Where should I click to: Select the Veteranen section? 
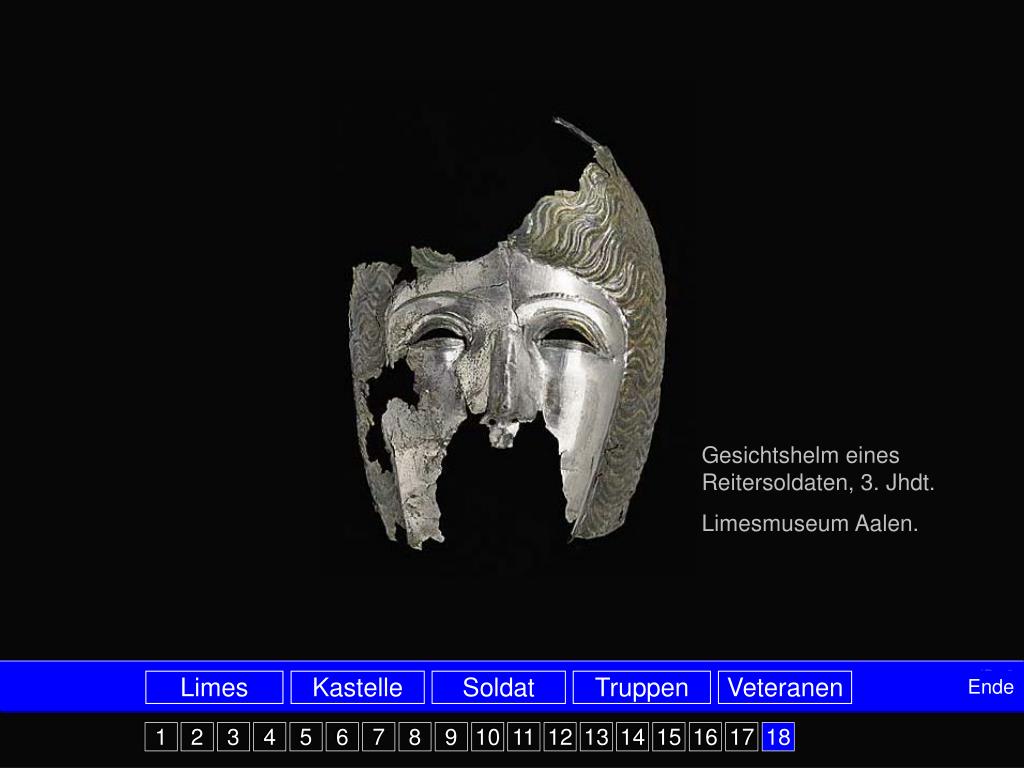pos(785,687)
